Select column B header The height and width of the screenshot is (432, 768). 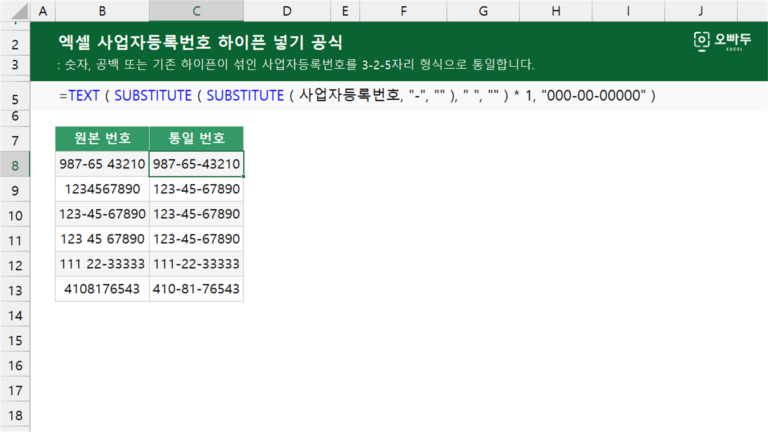point(102,11)
